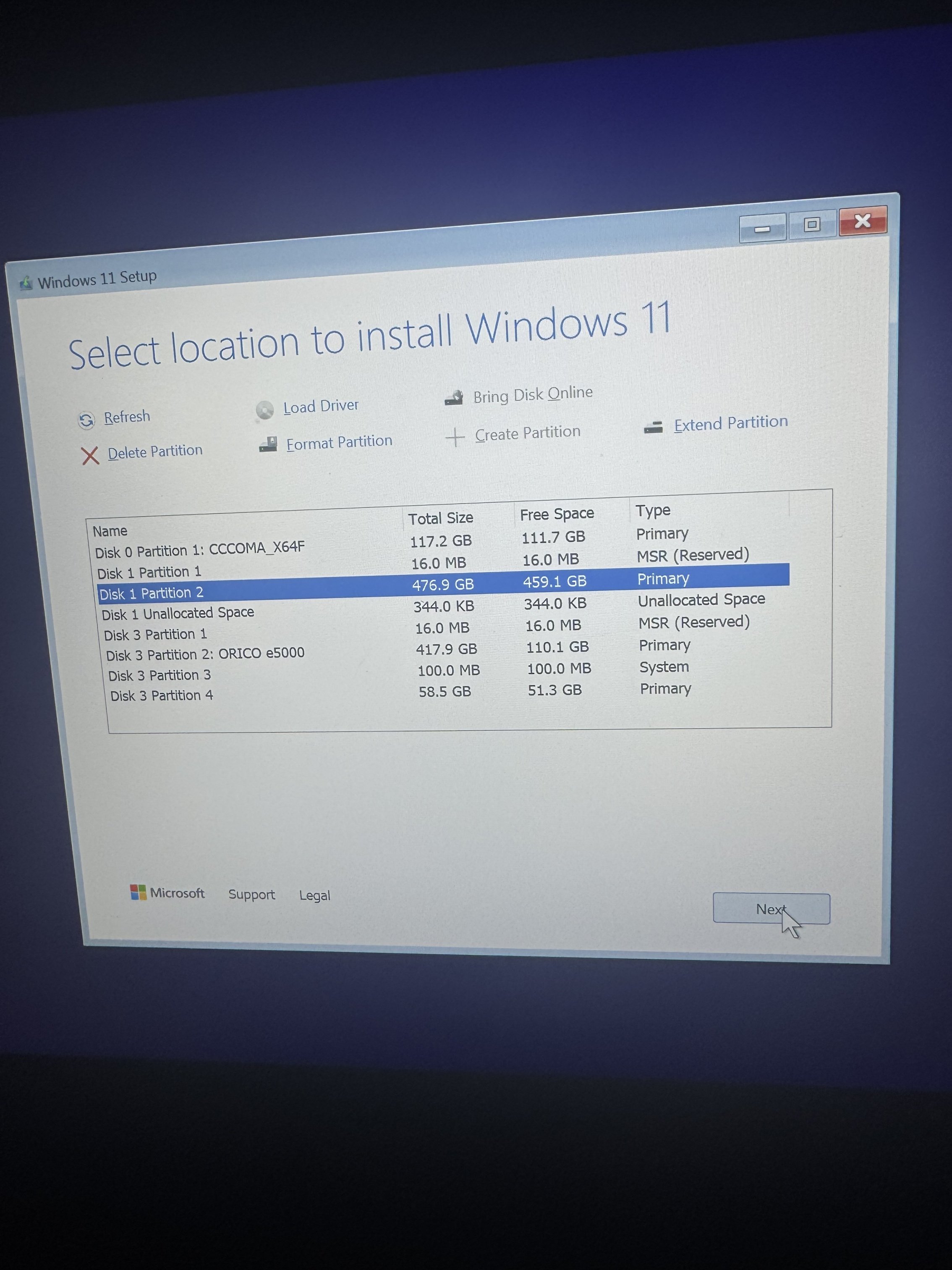Click the 111.7 GB free space cell

pyautogui.click(x=553, y=538)
